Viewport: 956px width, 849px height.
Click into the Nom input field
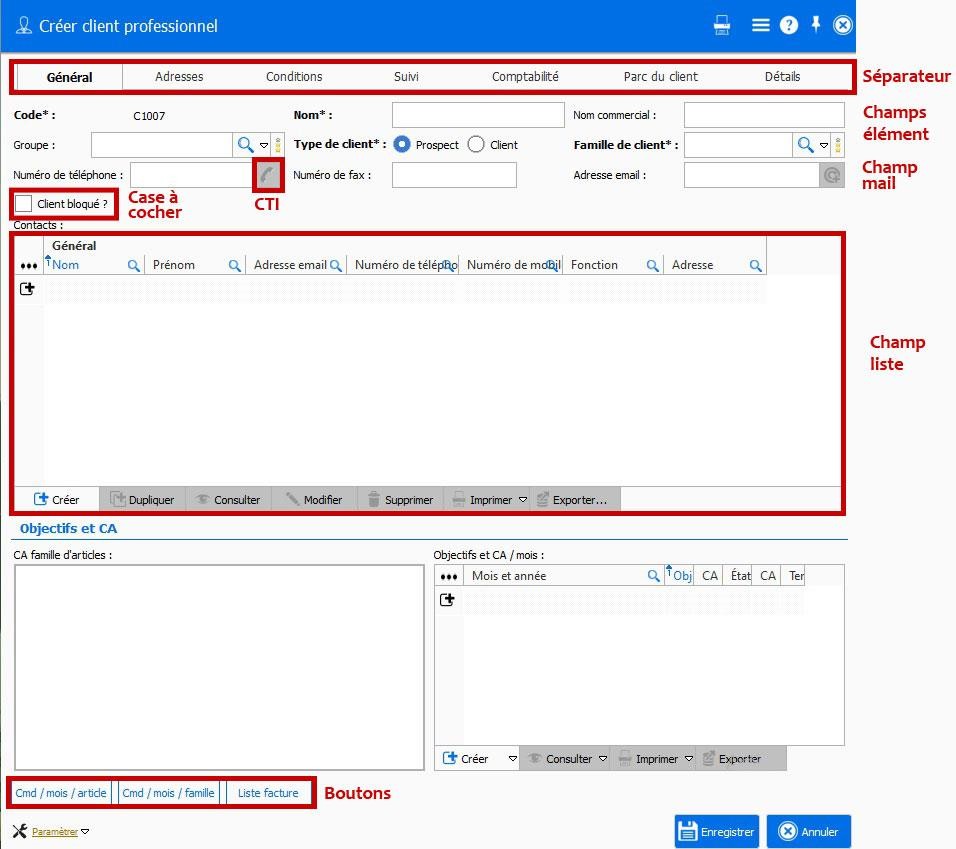[478, 115]
